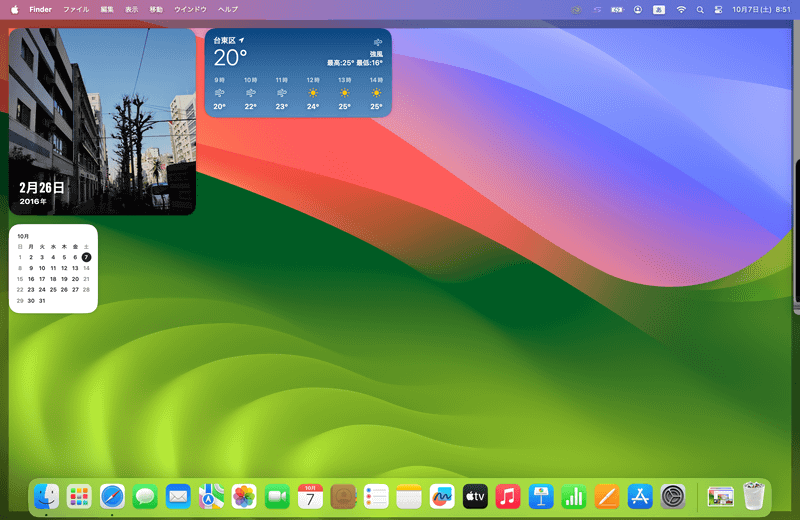Start FaceTime from the Dock
Viewport: 800px width, 520px height.
pyautogui.click(x=277, y=496)
